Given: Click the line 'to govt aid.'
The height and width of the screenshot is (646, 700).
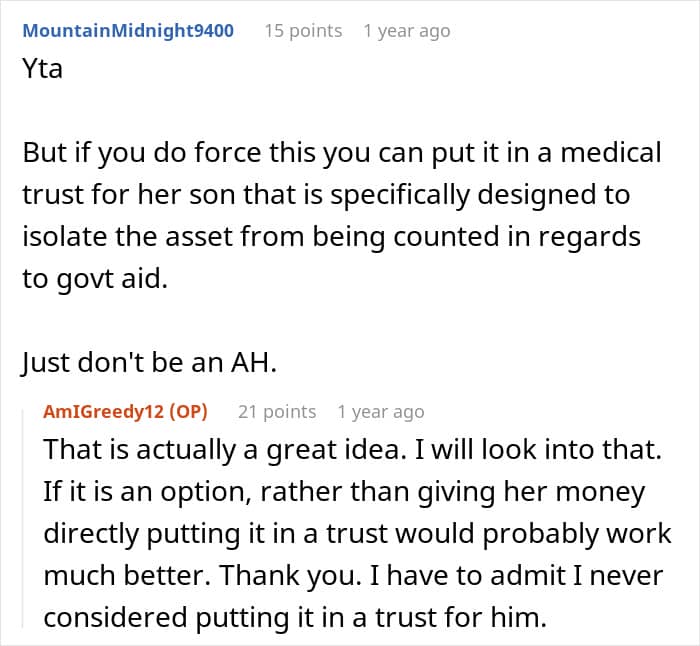Looking at the screenshot, I should (95, 279).
